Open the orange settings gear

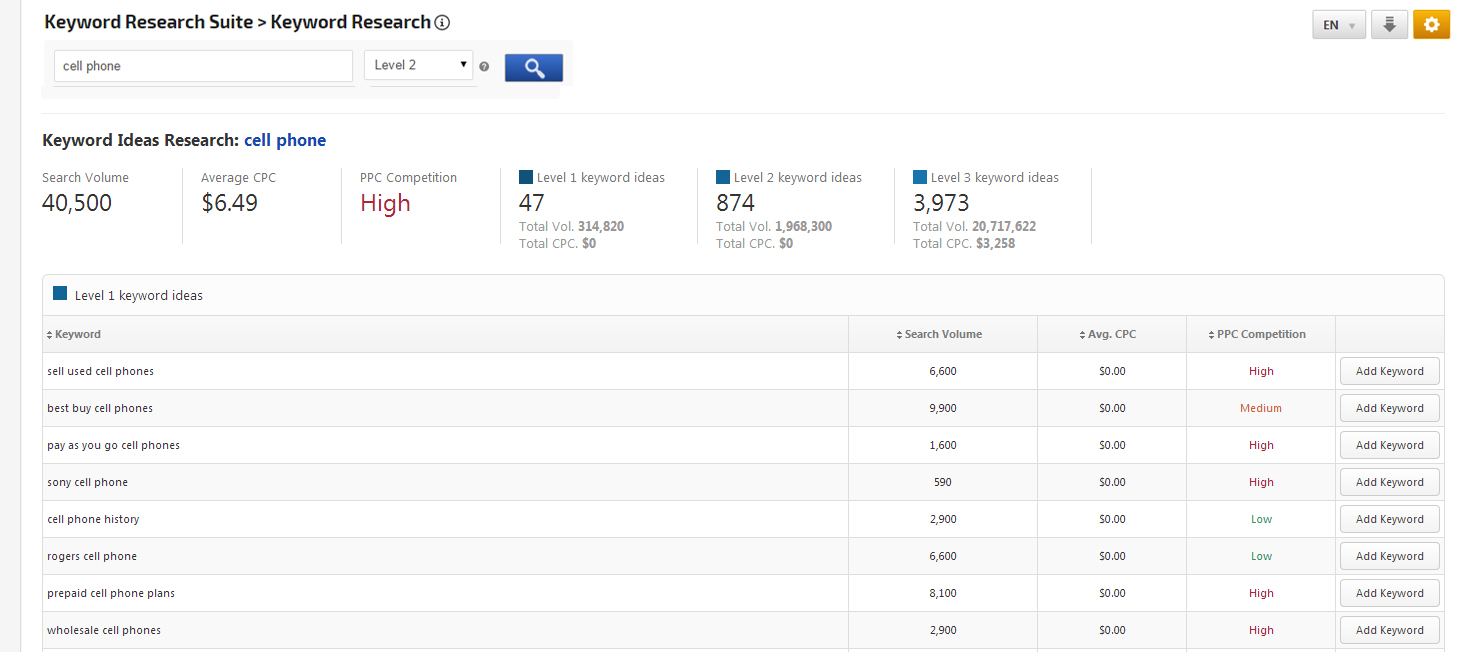pos(1431,25)
